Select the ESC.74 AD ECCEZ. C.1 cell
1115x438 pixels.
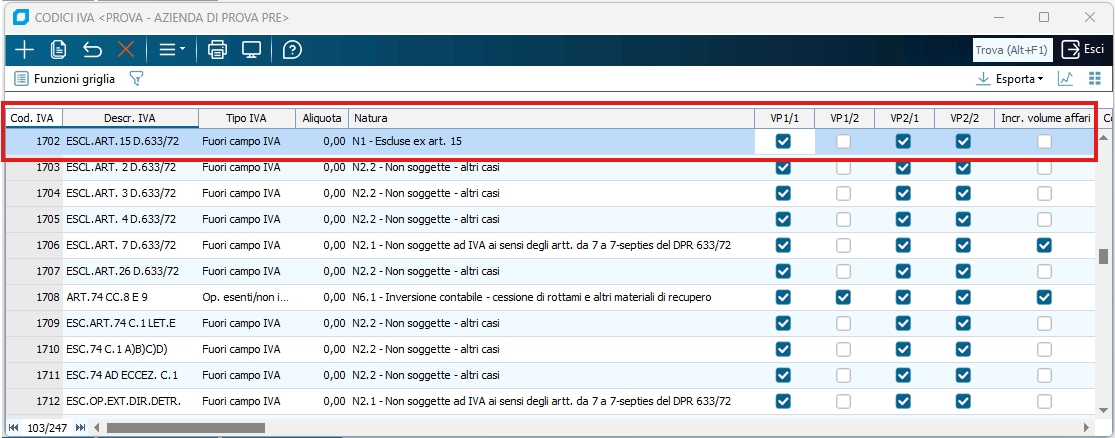coord(131,375)
